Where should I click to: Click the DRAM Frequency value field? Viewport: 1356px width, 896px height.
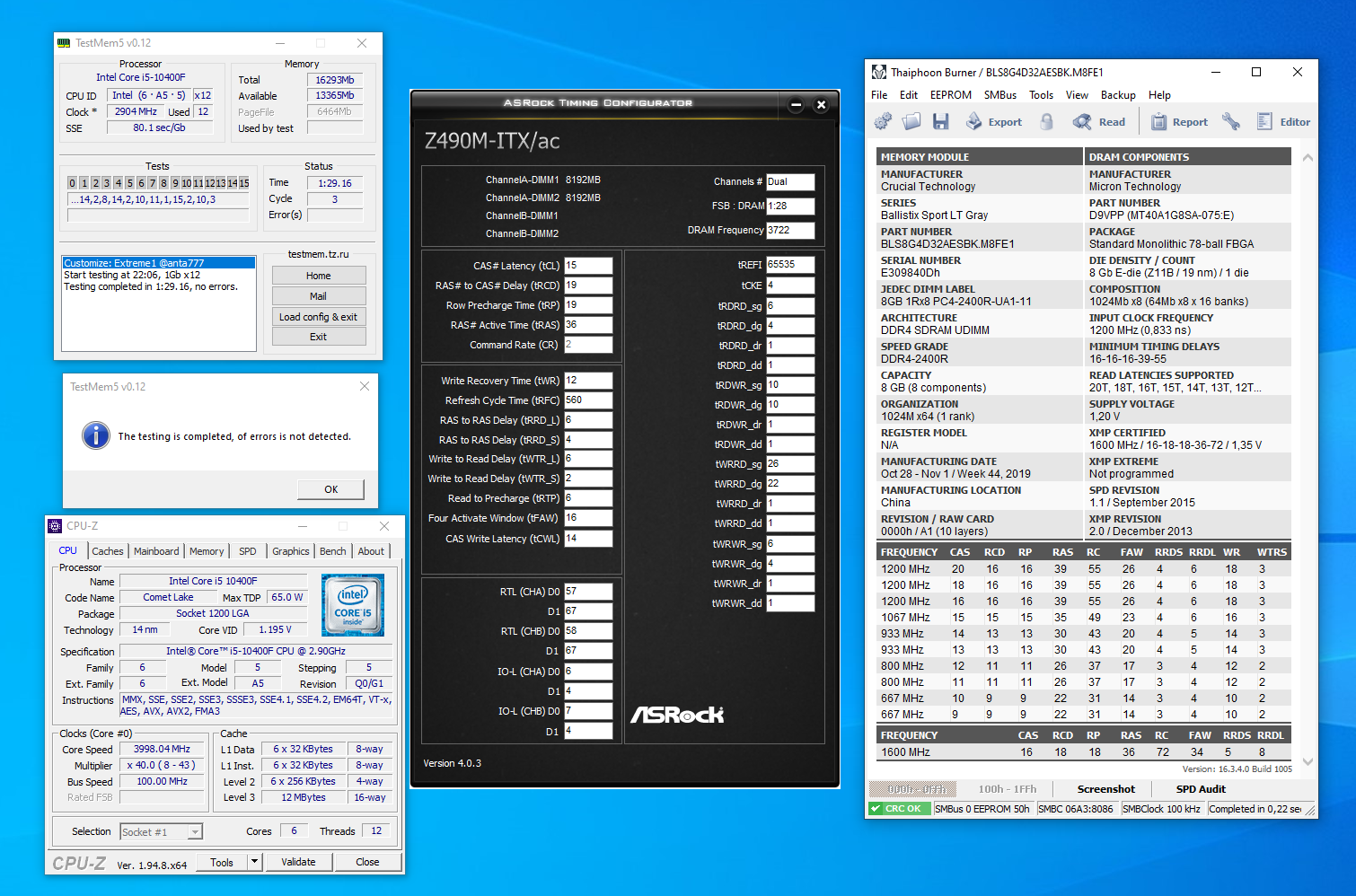point(790,230)
